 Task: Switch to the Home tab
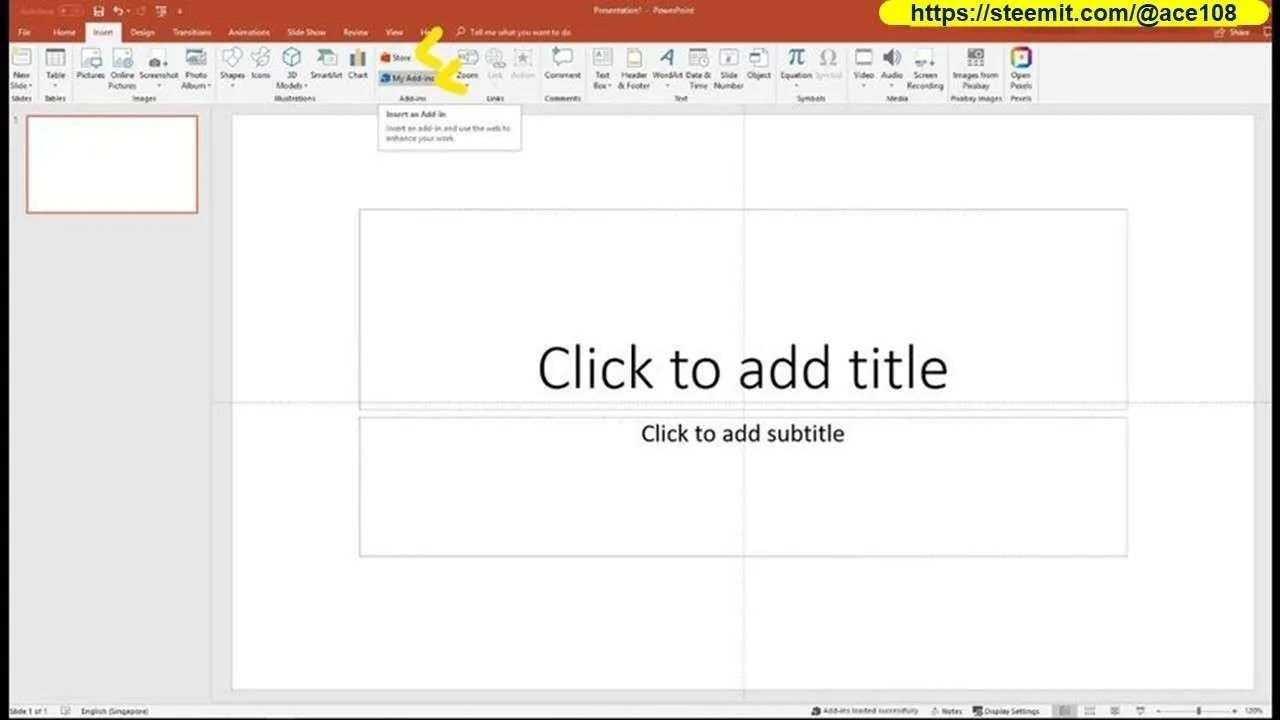coord(64,32)
